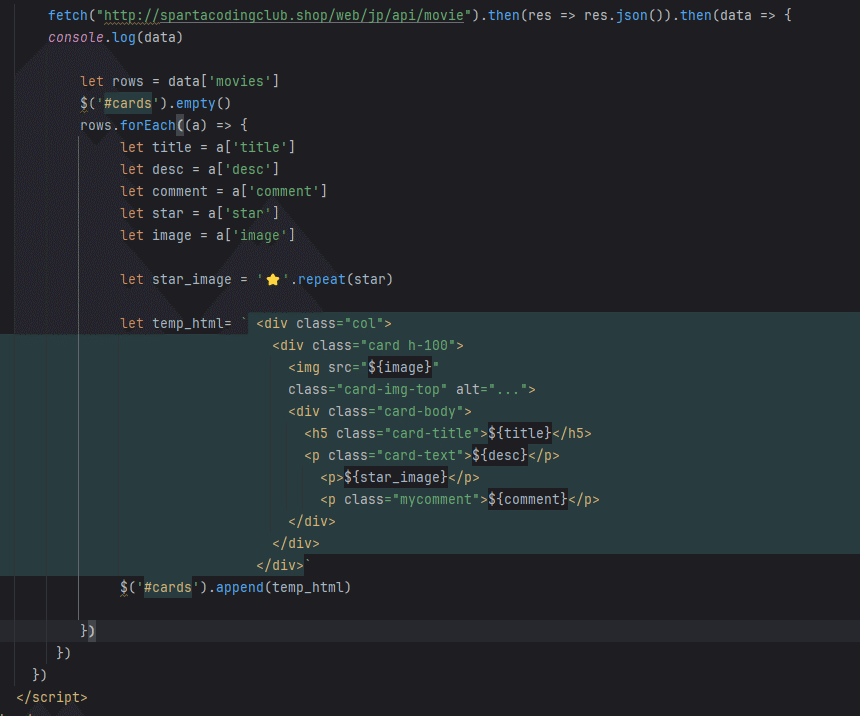Screen dimensions: 860x716
Task: Click the ${comment} template expression
Action: pos(528,499)
